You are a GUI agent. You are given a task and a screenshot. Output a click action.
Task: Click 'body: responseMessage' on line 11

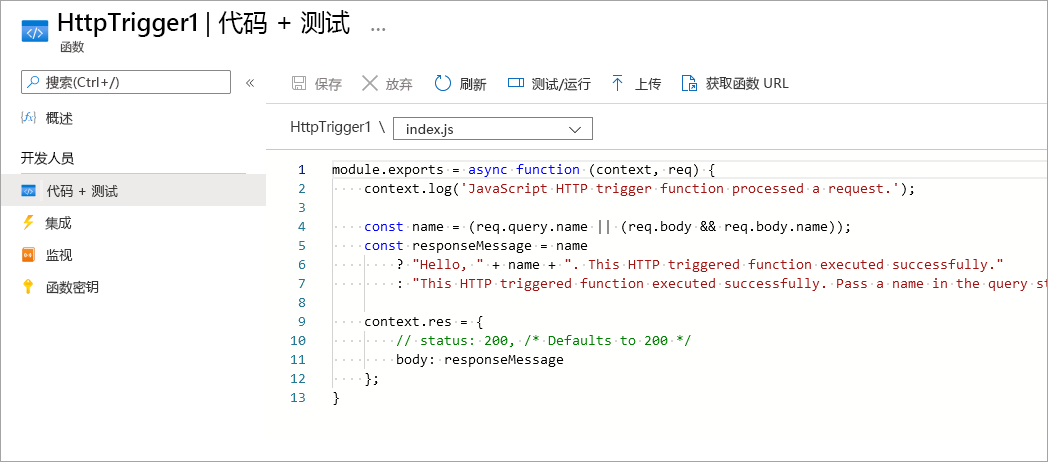pyautogui.click(x=480, y=360)
